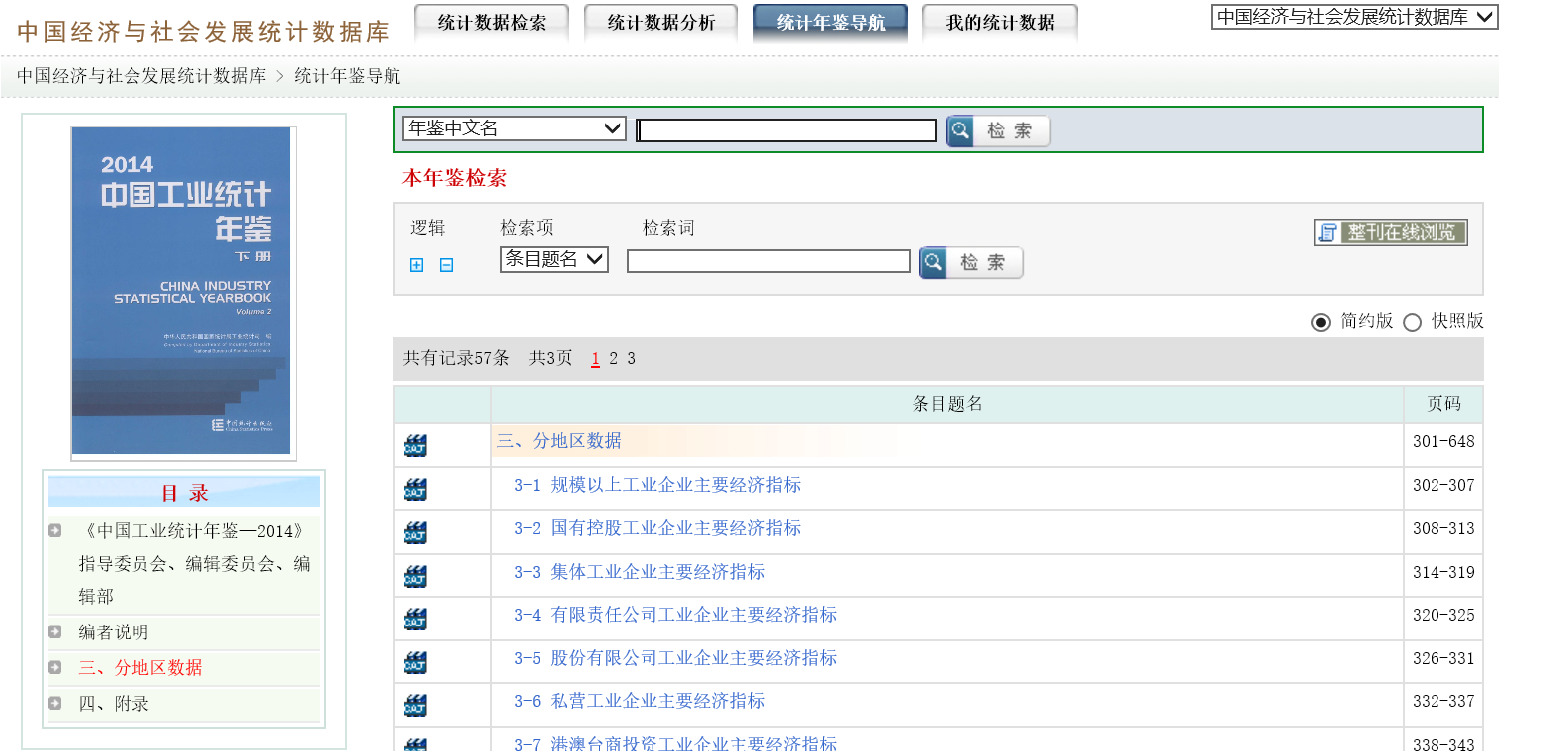The height and width of the screenshot is (751, 1568).
Task: Select the 快照版 radio button
Action: [1412, 322]
